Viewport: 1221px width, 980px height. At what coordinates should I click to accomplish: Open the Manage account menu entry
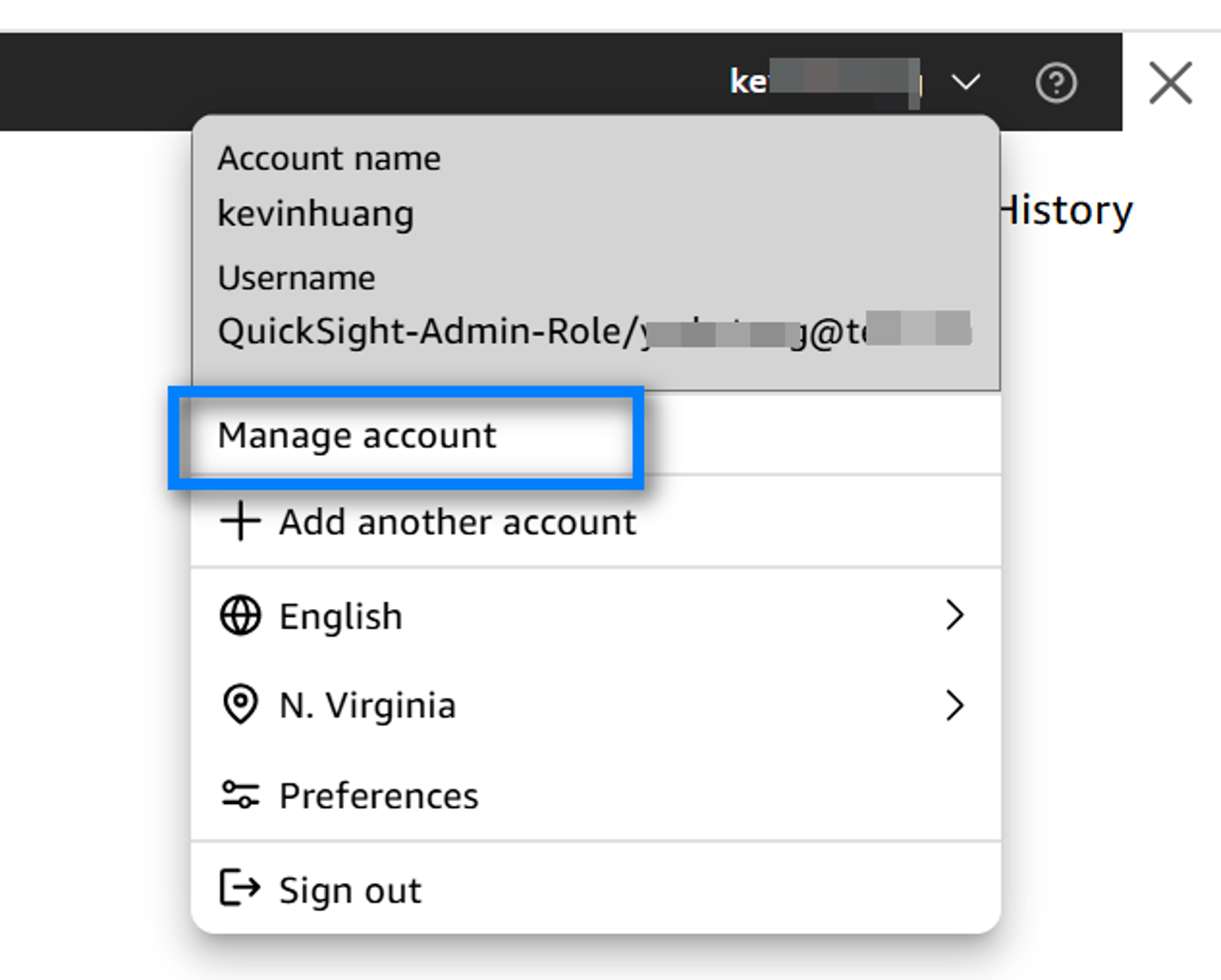595,435
